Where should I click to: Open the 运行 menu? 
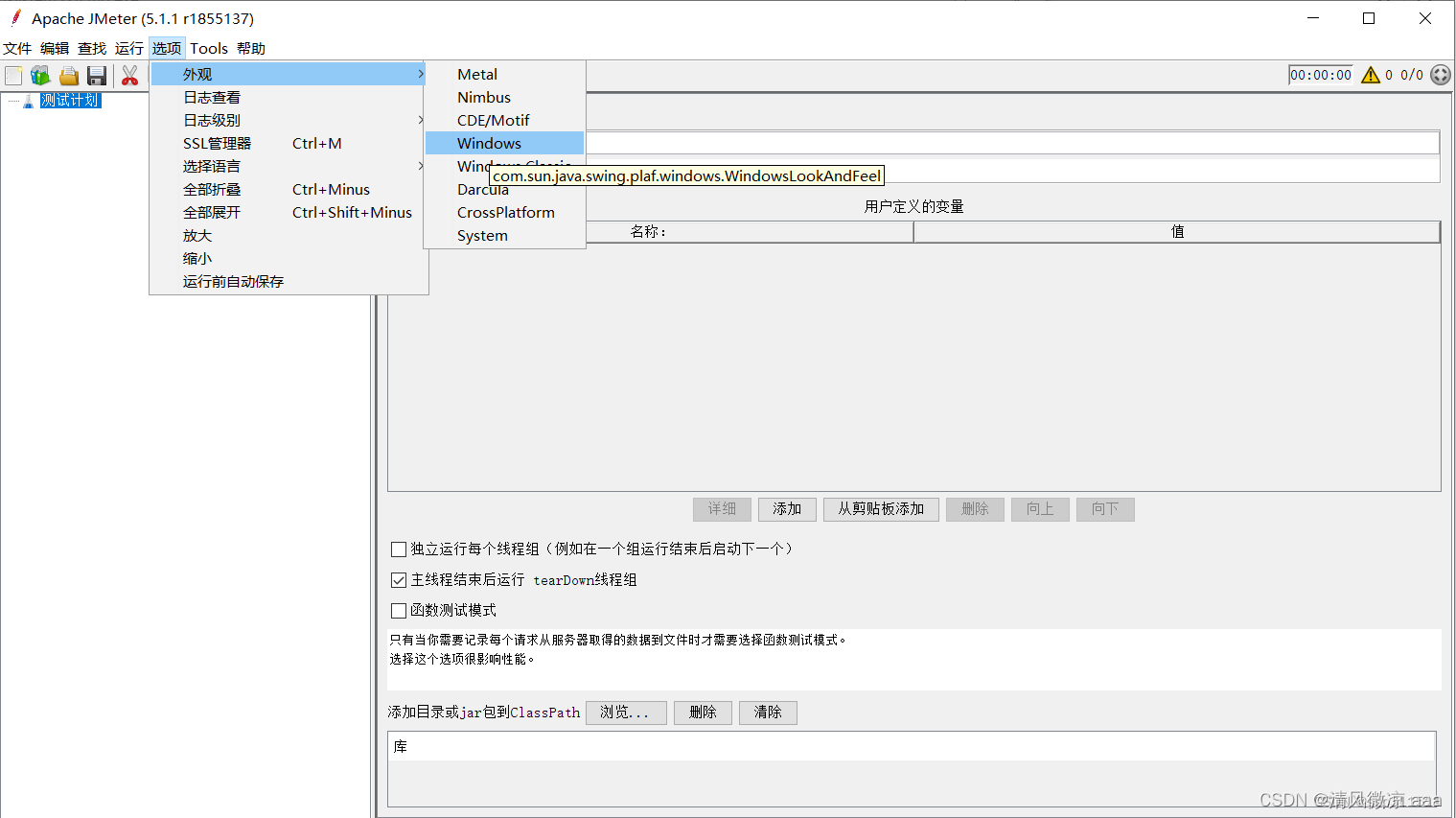[129, 48]
